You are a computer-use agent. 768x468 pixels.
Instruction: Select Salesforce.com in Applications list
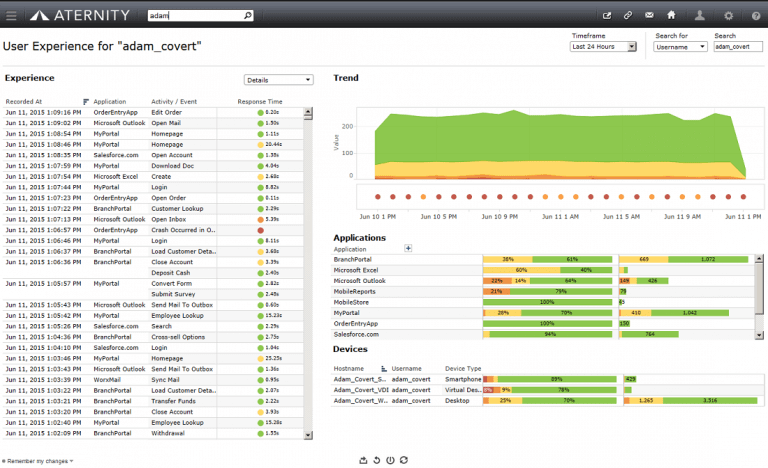click(356, 335)
